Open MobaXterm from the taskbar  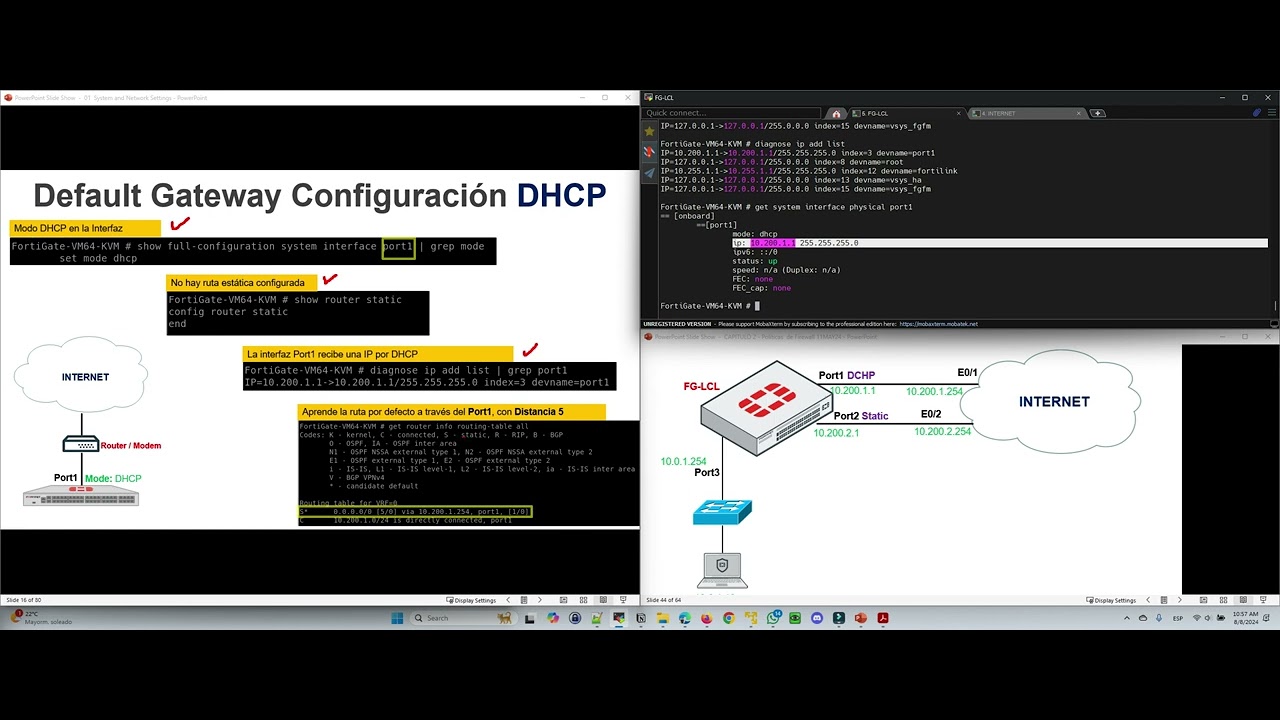click(619, 618)
